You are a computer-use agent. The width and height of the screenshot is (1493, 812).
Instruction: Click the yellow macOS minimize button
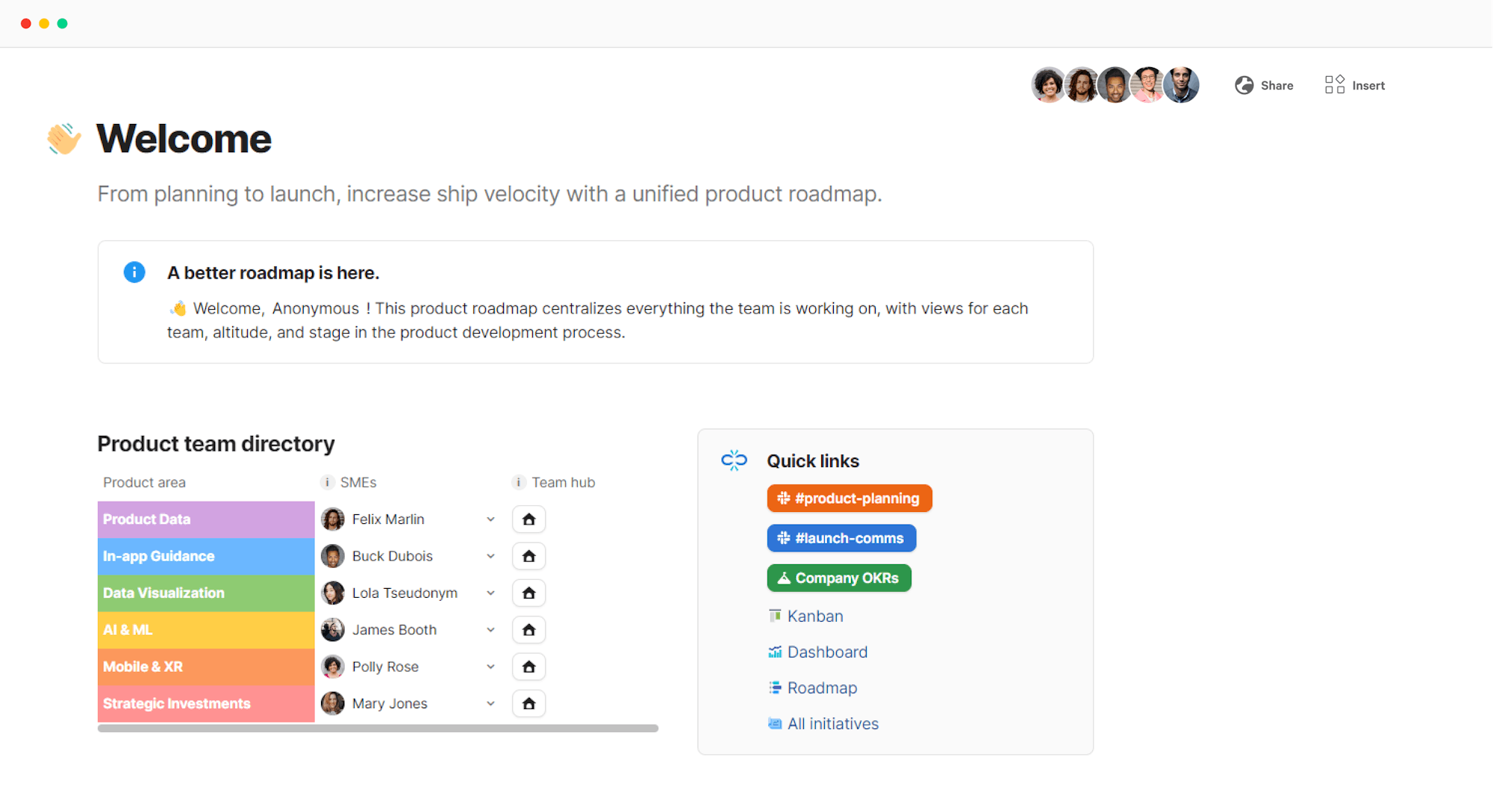tap(44, 24)
